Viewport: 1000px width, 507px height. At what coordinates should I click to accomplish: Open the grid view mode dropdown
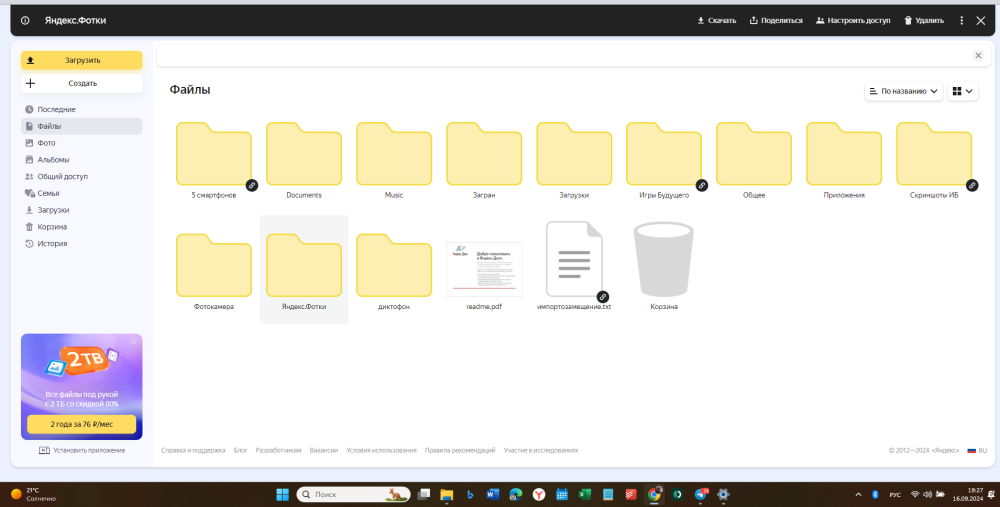[x=962, y=91]
